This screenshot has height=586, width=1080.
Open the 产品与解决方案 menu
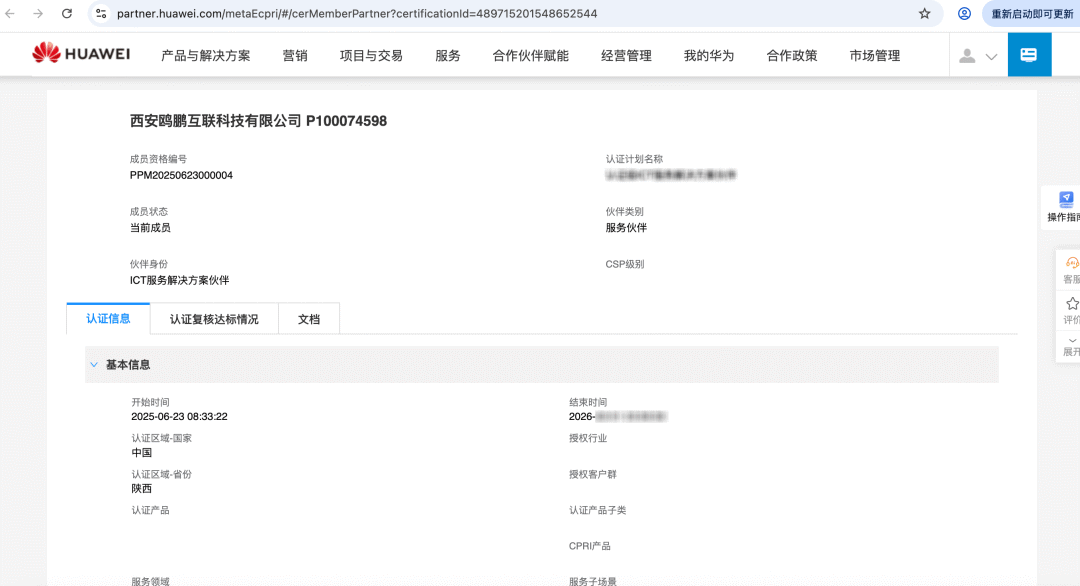[x=206, y=56]
